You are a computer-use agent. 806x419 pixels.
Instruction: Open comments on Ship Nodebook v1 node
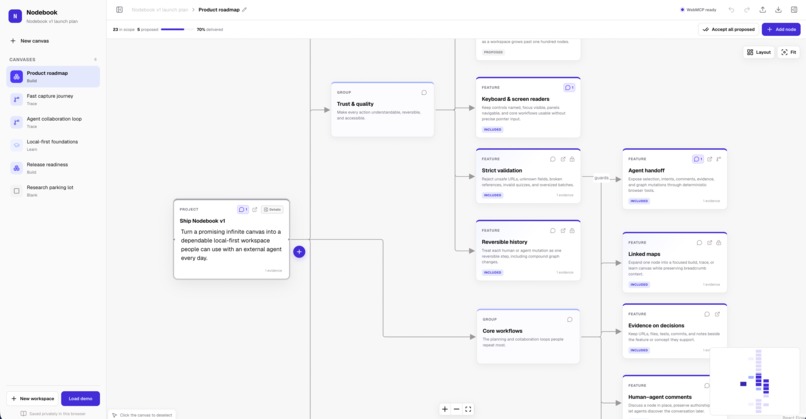pos(243,209)
